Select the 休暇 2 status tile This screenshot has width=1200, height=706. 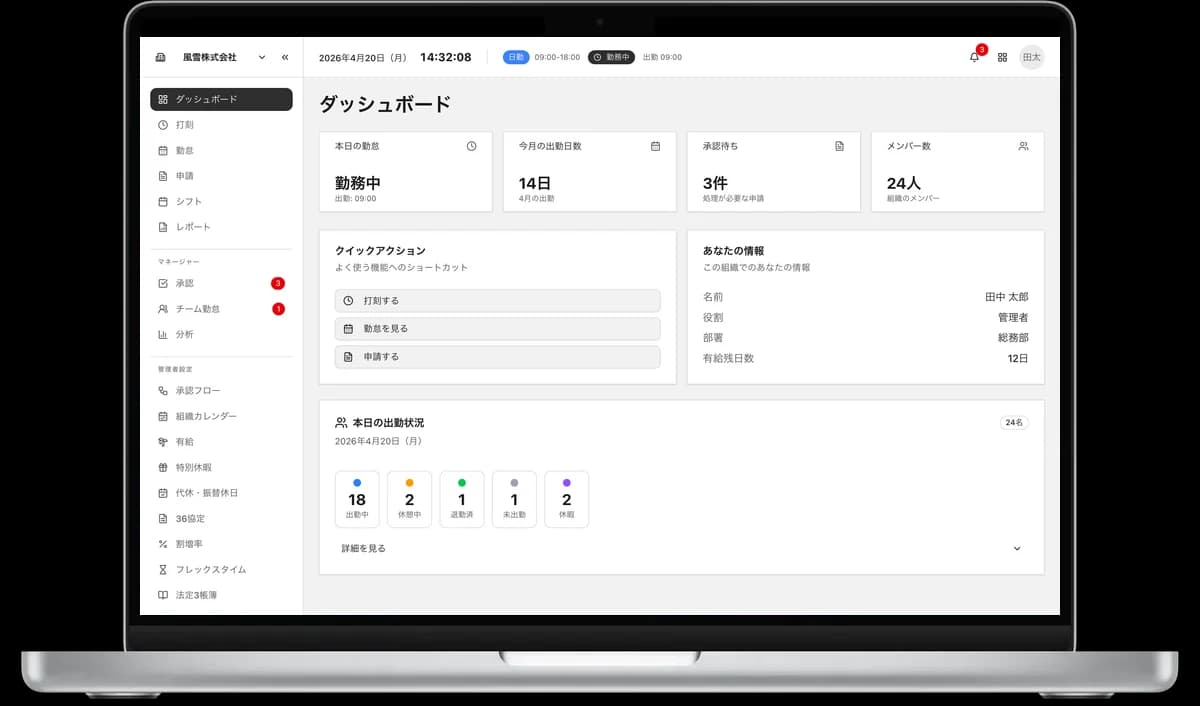click(x=567, y=499)
